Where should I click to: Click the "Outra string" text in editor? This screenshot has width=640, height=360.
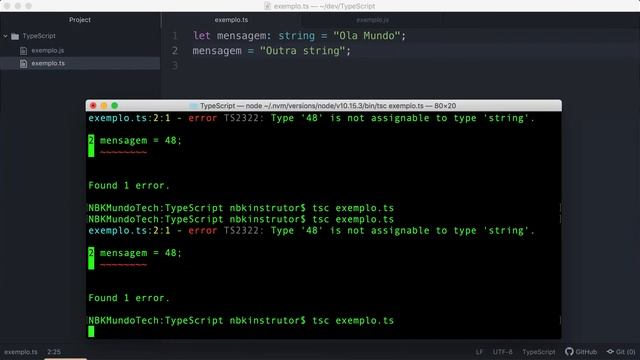coord(302,51)
